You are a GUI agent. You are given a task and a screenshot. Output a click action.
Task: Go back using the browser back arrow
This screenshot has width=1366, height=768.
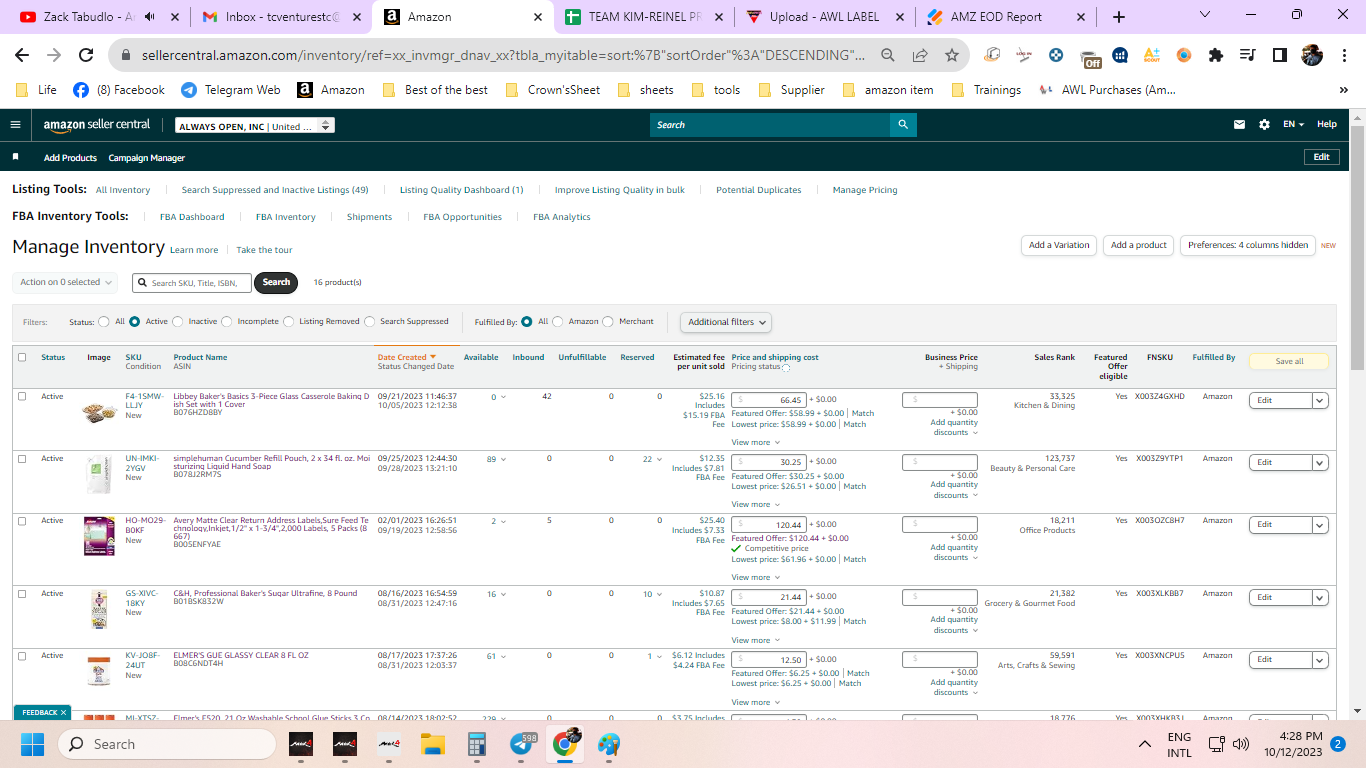tap(22, 55)
